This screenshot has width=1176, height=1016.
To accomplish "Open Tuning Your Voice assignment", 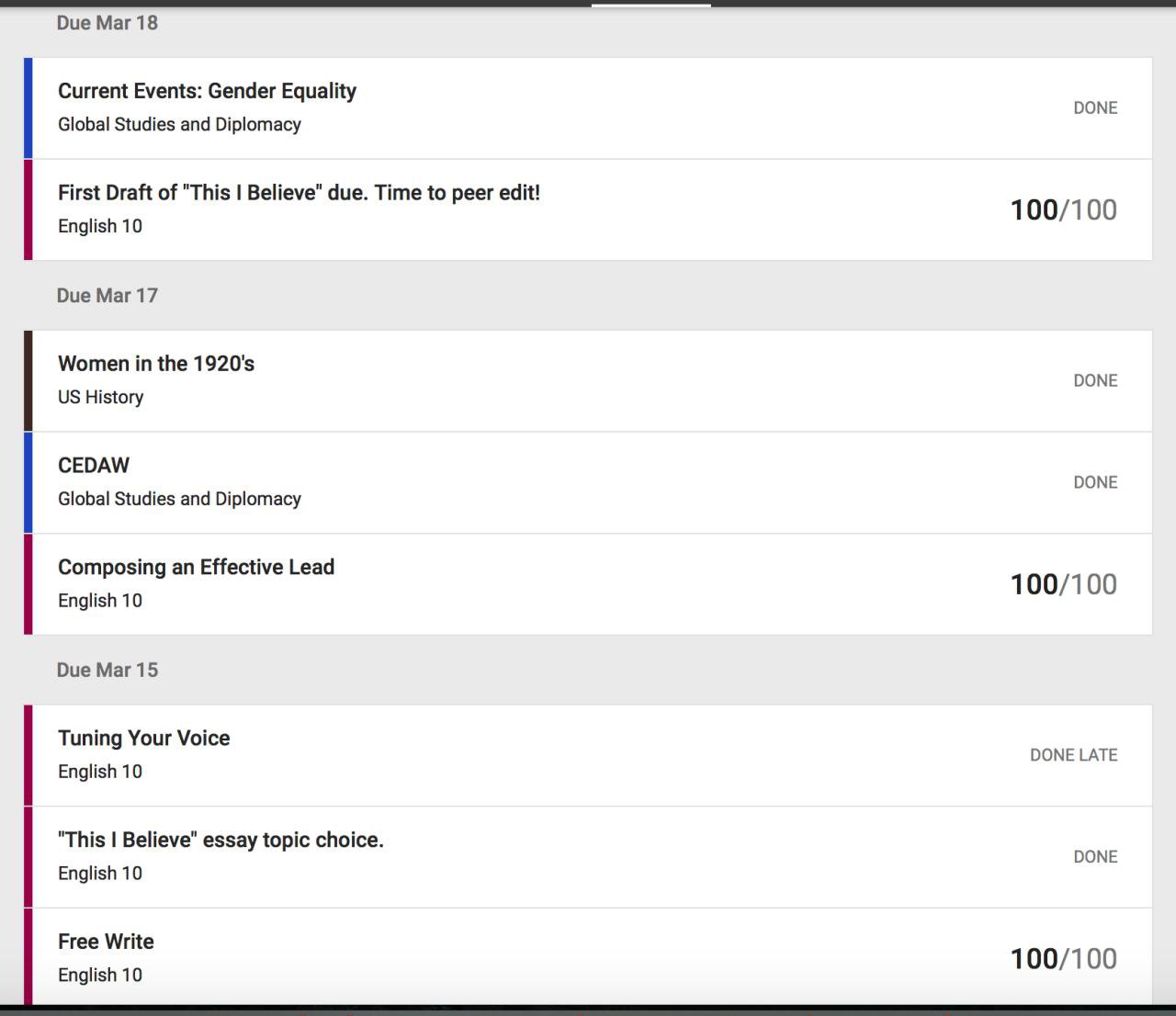I will (x=143, y=739).
